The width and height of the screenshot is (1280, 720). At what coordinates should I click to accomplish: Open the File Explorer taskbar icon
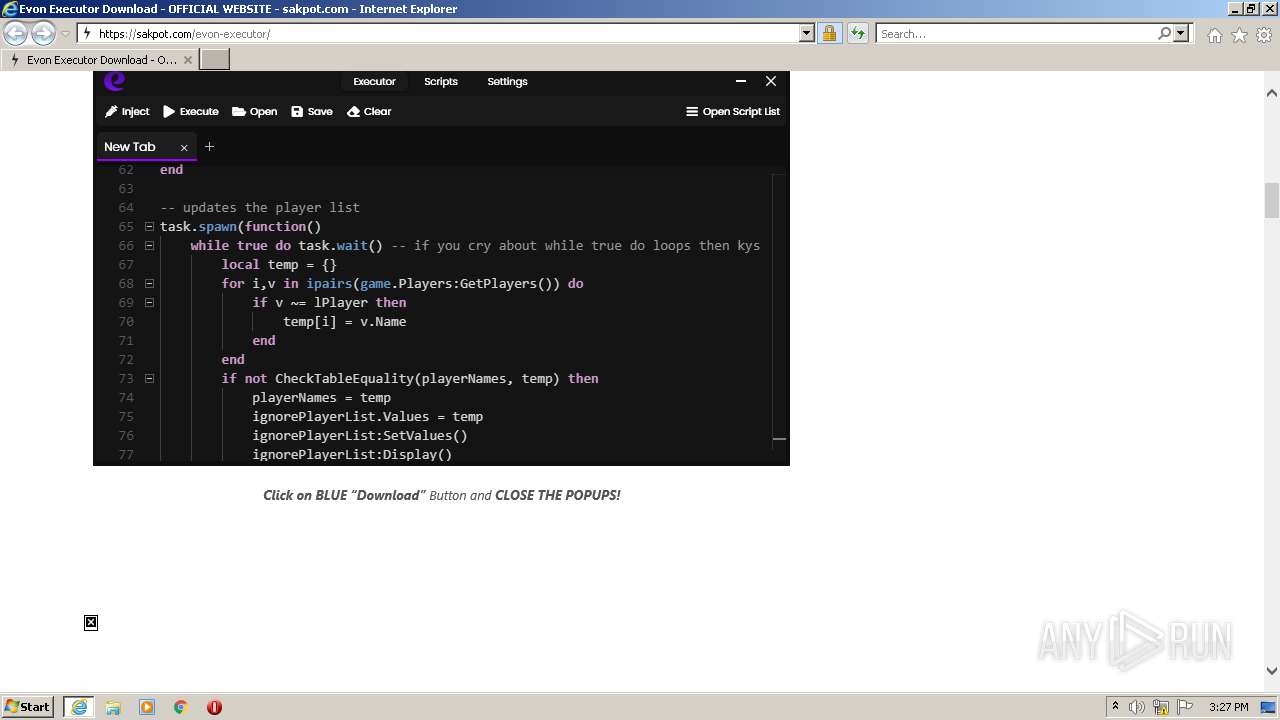(x=113, y=707)
